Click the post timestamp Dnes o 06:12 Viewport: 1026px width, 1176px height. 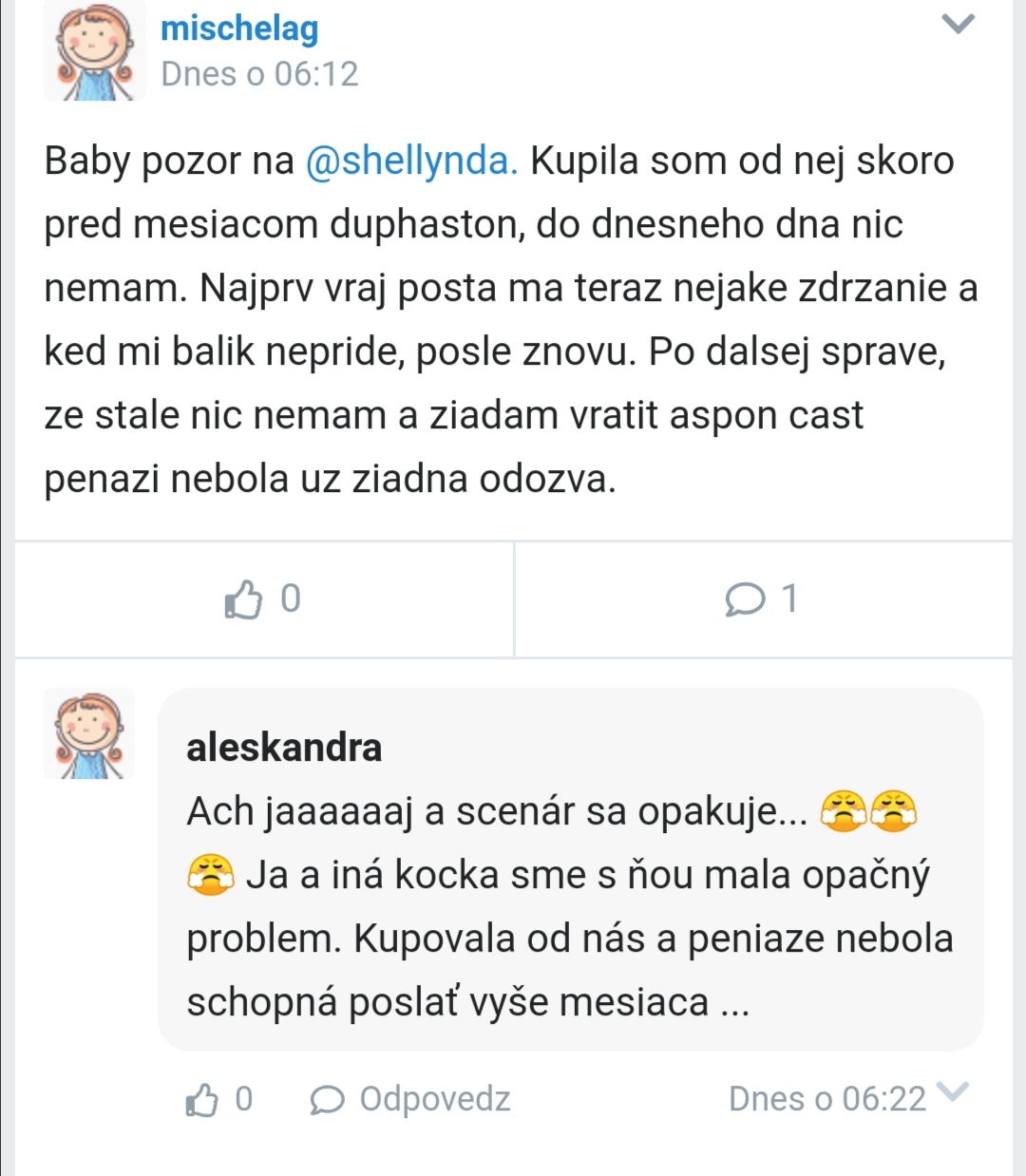click(x=259, y=74)
